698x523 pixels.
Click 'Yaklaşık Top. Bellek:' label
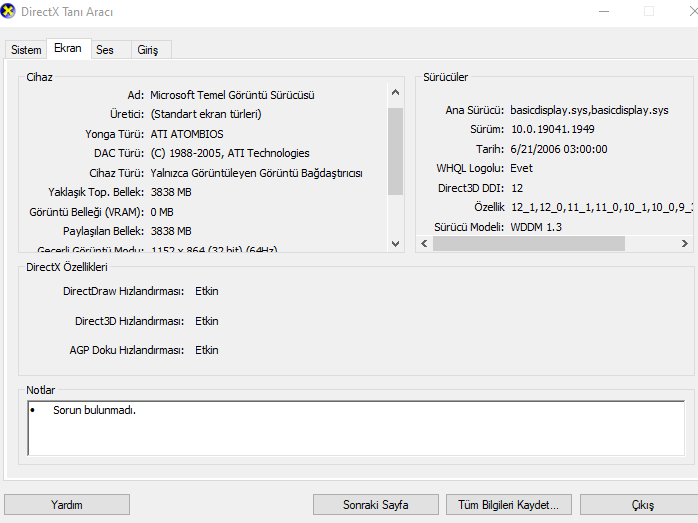[96, 192]
